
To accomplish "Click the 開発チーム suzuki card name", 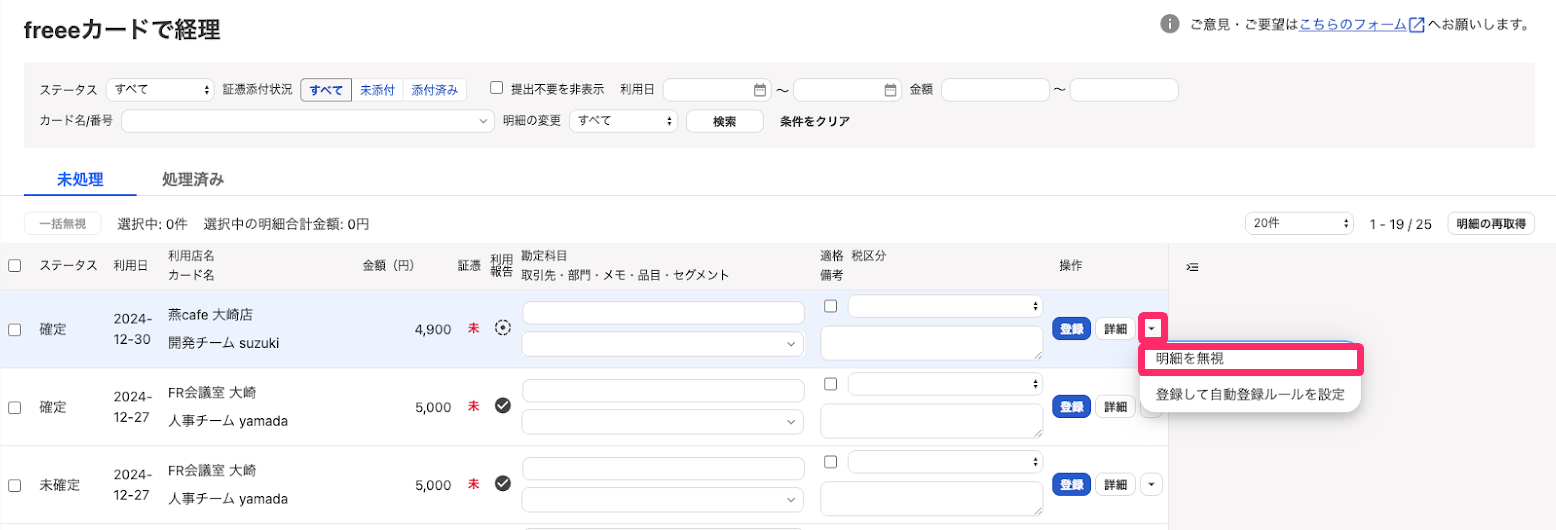I will tap(224, 343).
